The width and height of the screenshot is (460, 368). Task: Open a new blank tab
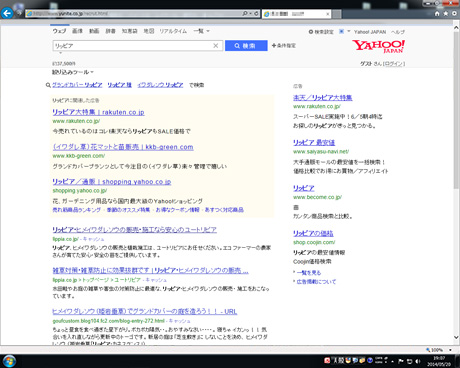pos(337,14)
